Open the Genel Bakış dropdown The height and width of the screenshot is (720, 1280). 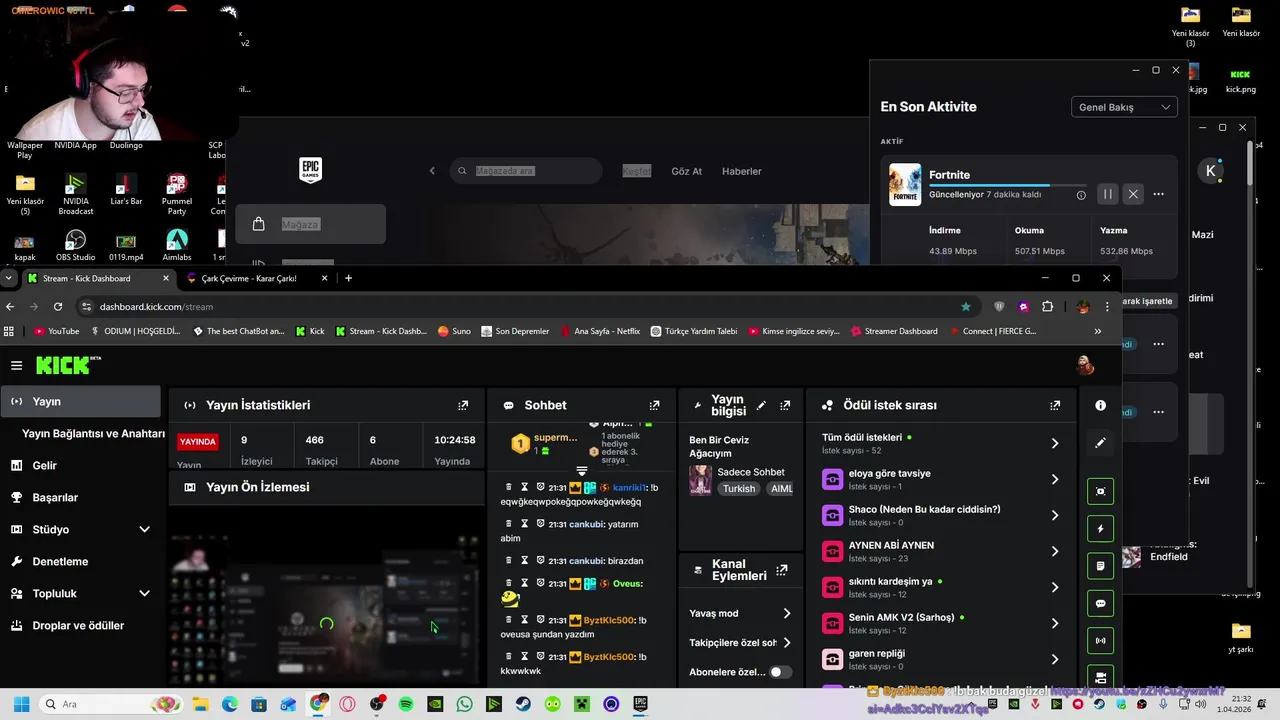pos(1124,107)
